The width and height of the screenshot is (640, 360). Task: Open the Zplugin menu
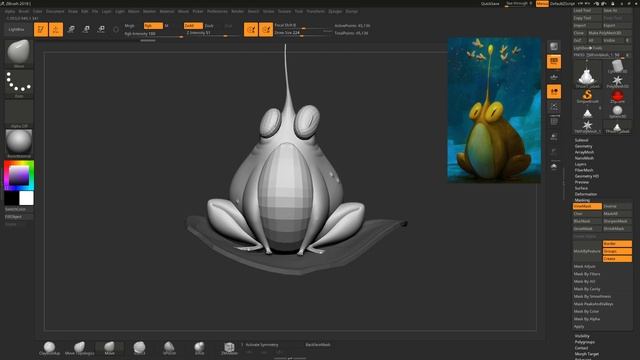click(335, 11)
